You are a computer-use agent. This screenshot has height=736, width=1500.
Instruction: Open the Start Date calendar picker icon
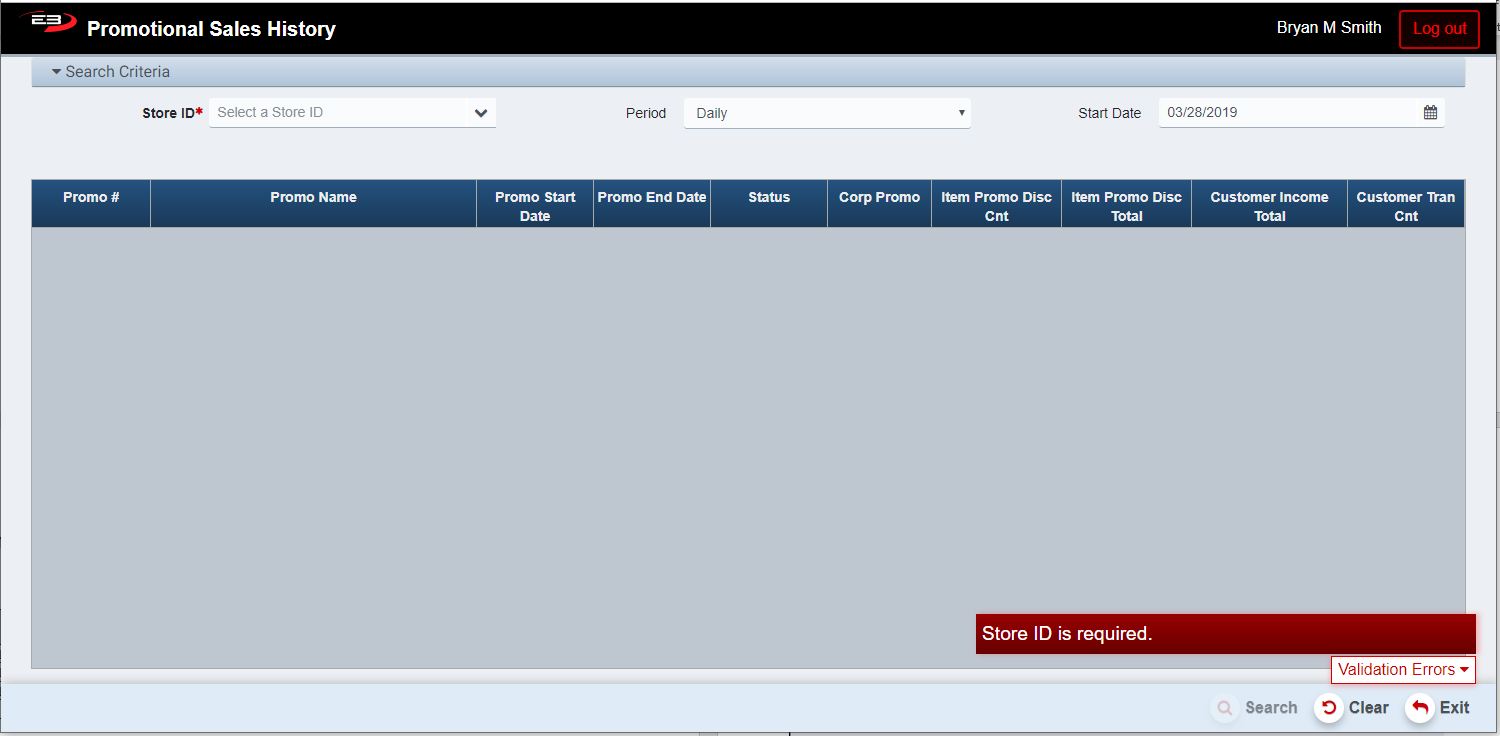click(x=1430, y=113)
